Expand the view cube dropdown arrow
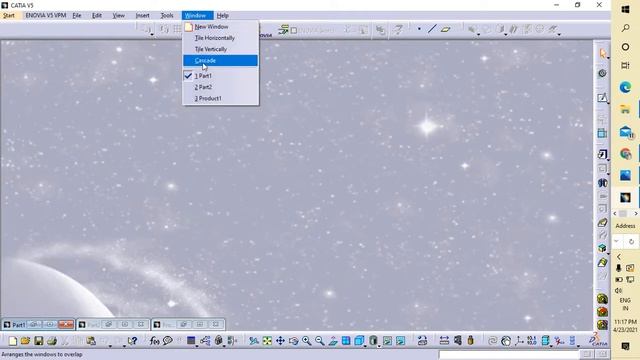Screen dimensions: 640x360 click(366, 346)
